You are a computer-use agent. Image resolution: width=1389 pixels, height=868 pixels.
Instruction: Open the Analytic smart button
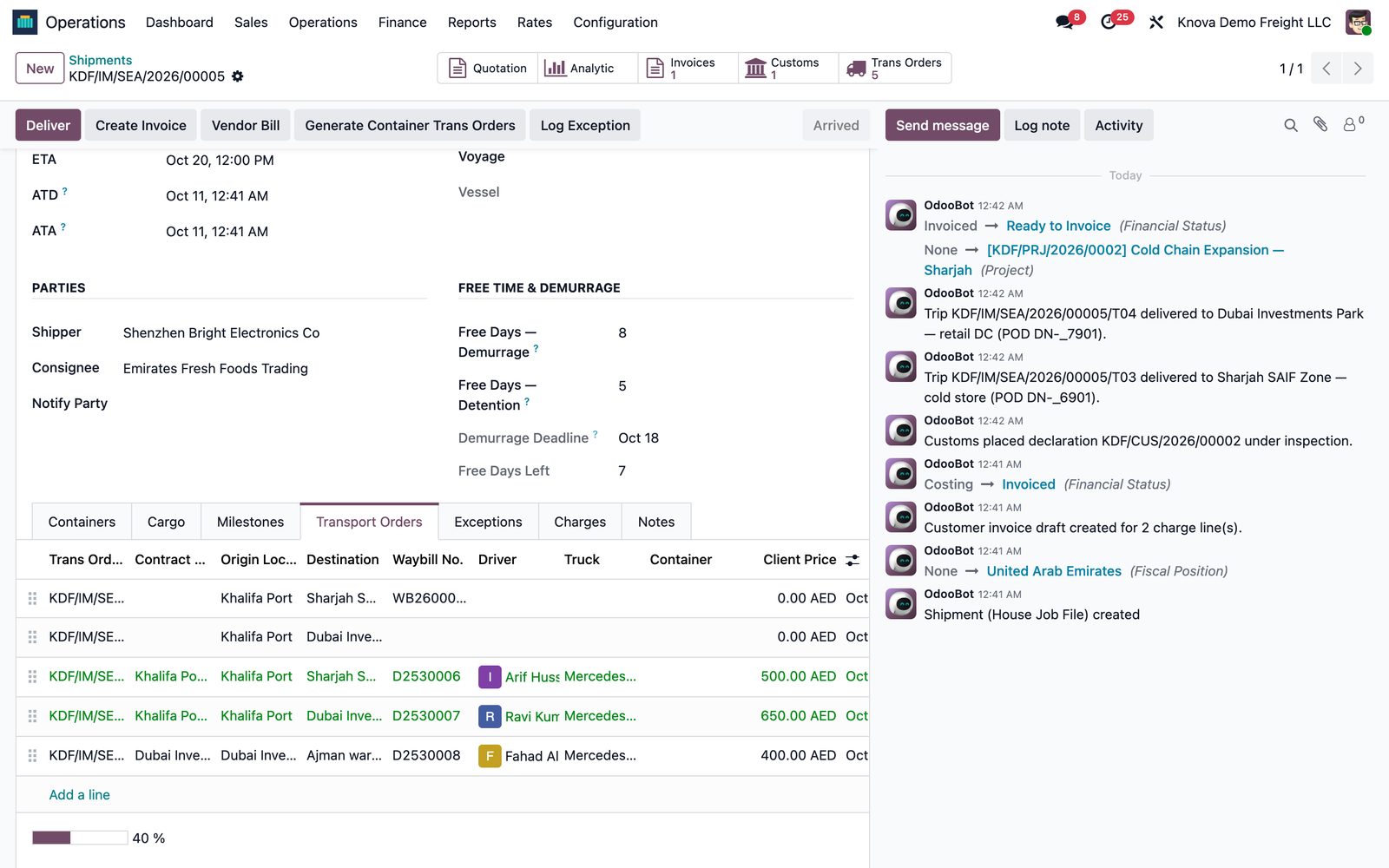tap(588, 69)
